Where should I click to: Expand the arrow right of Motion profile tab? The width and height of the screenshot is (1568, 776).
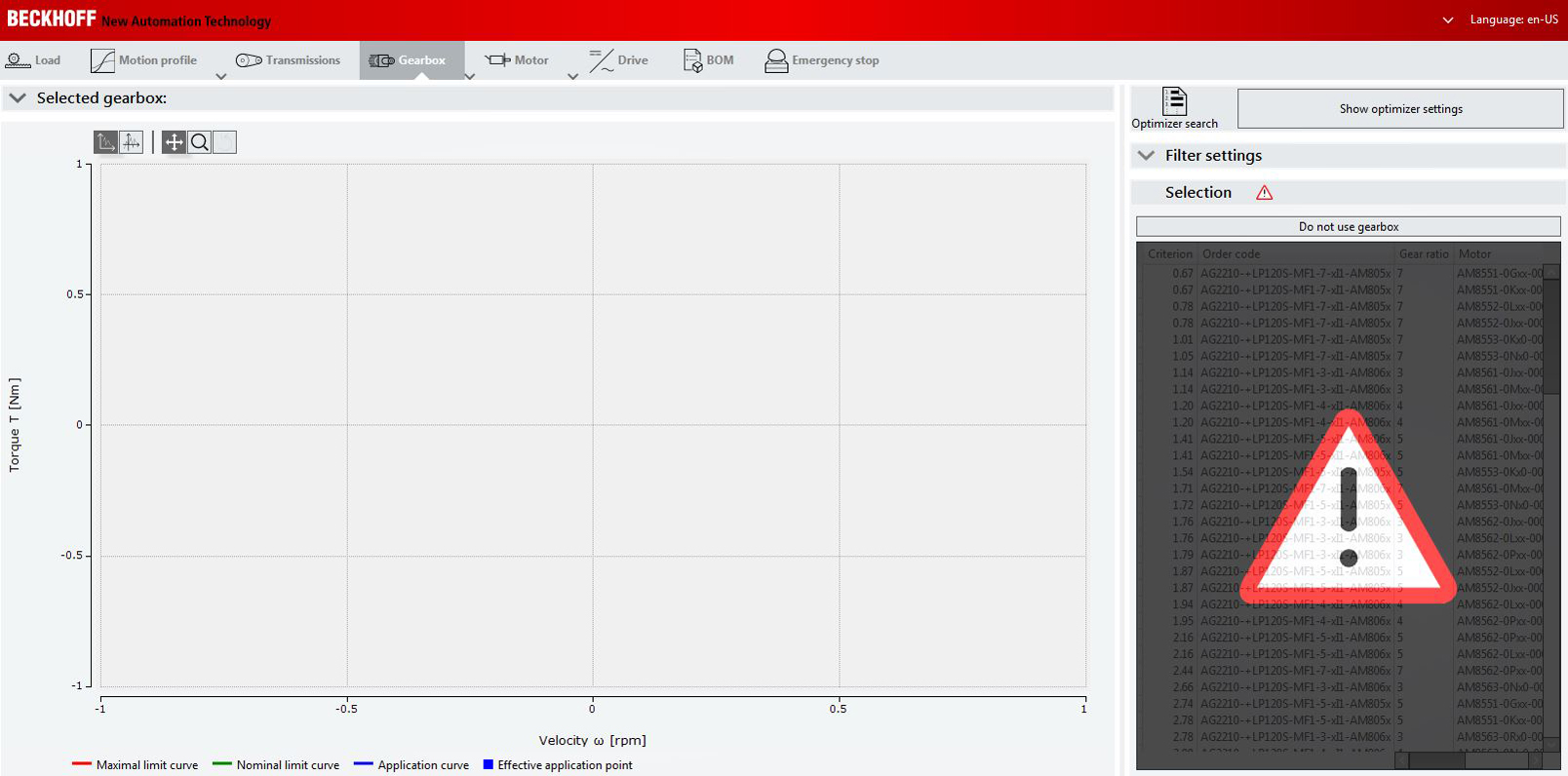click(x=221, y=76)
